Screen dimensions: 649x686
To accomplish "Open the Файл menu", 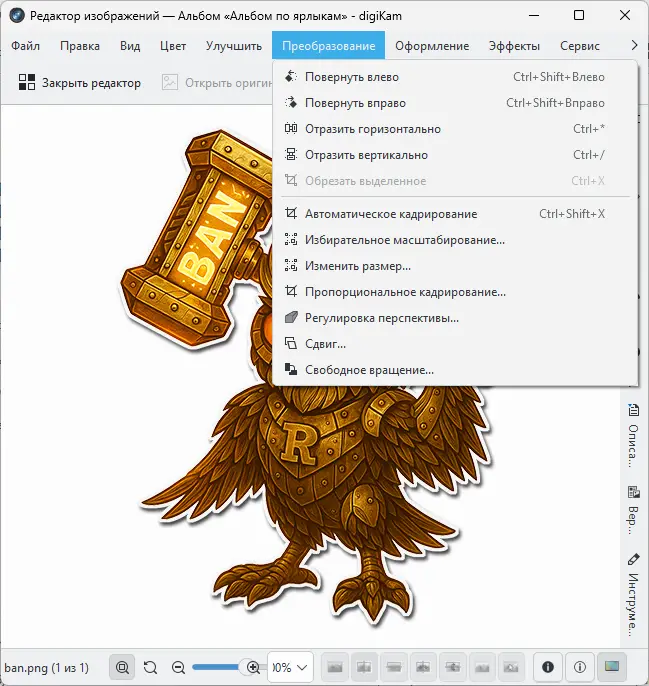I will pyautogui.click(x=25, y=46).
